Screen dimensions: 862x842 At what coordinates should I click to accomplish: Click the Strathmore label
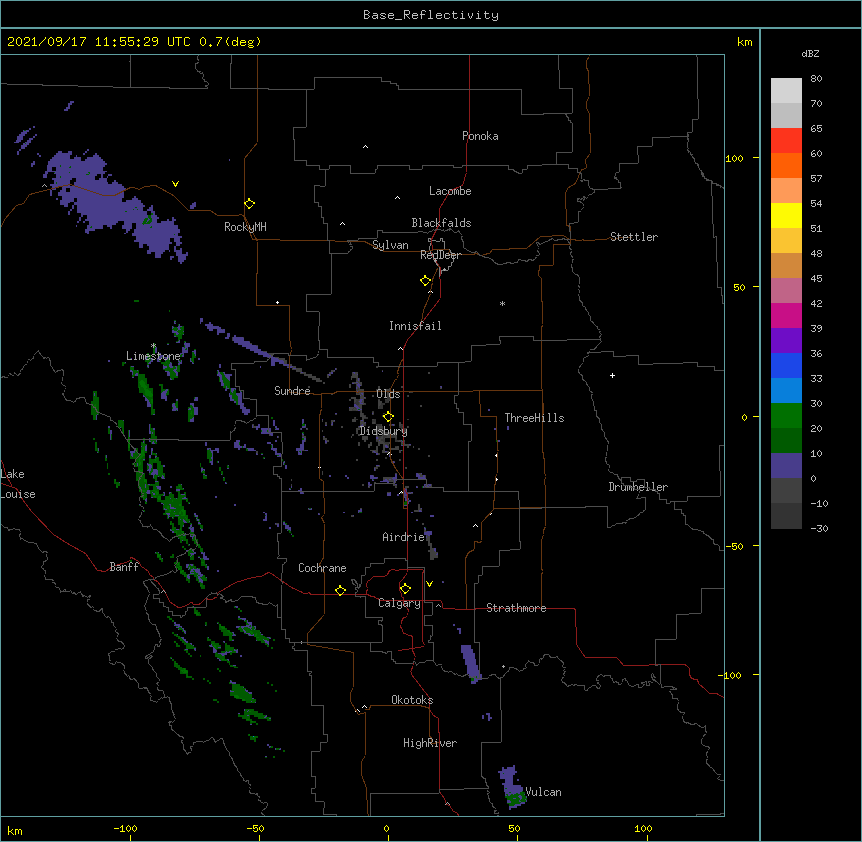tap(516, 608)
